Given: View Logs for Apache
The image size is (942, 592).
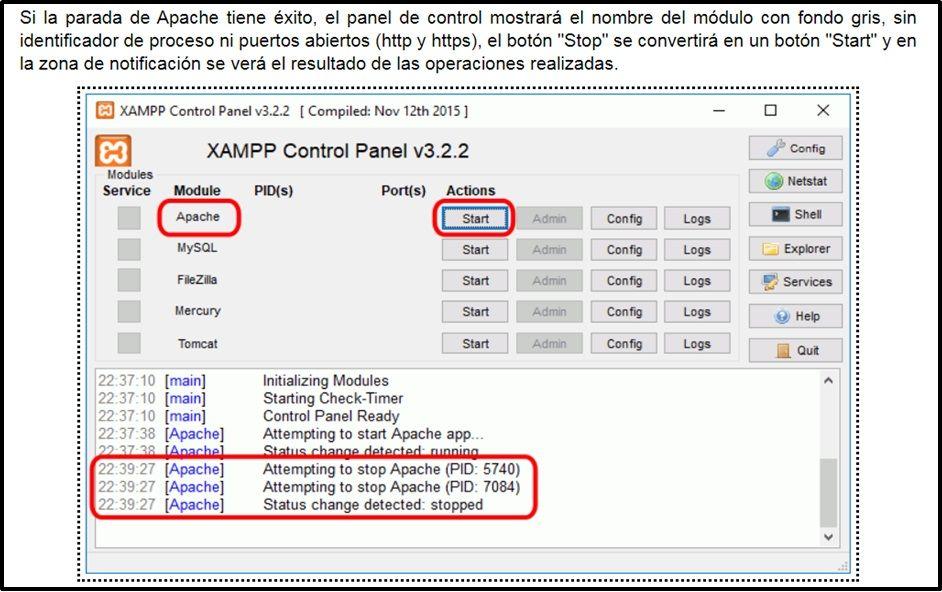Looking at the screenshot, I should click(x=697, y=219).
